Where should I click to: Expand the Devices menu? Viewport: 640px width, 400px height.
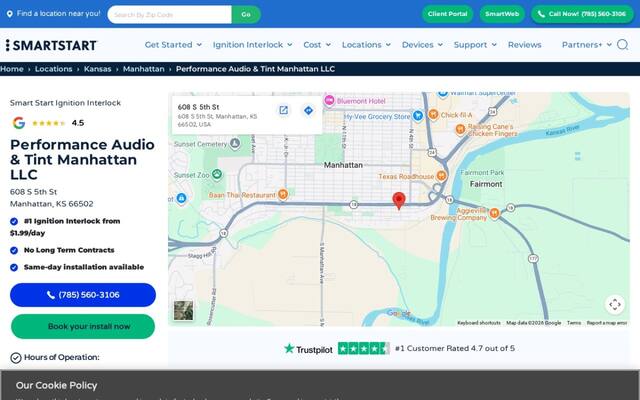tap(422, 45)
